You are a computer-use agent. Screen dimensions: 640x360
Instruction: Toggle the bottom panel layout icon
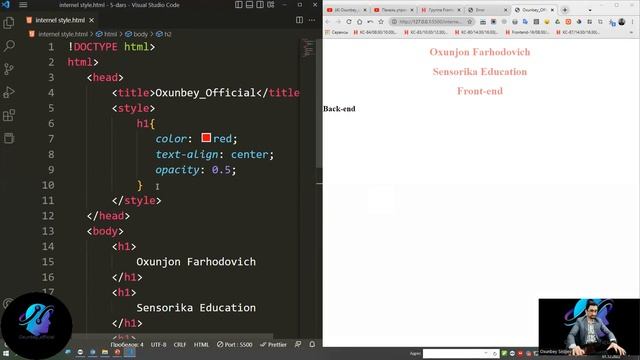coord(249,5)
